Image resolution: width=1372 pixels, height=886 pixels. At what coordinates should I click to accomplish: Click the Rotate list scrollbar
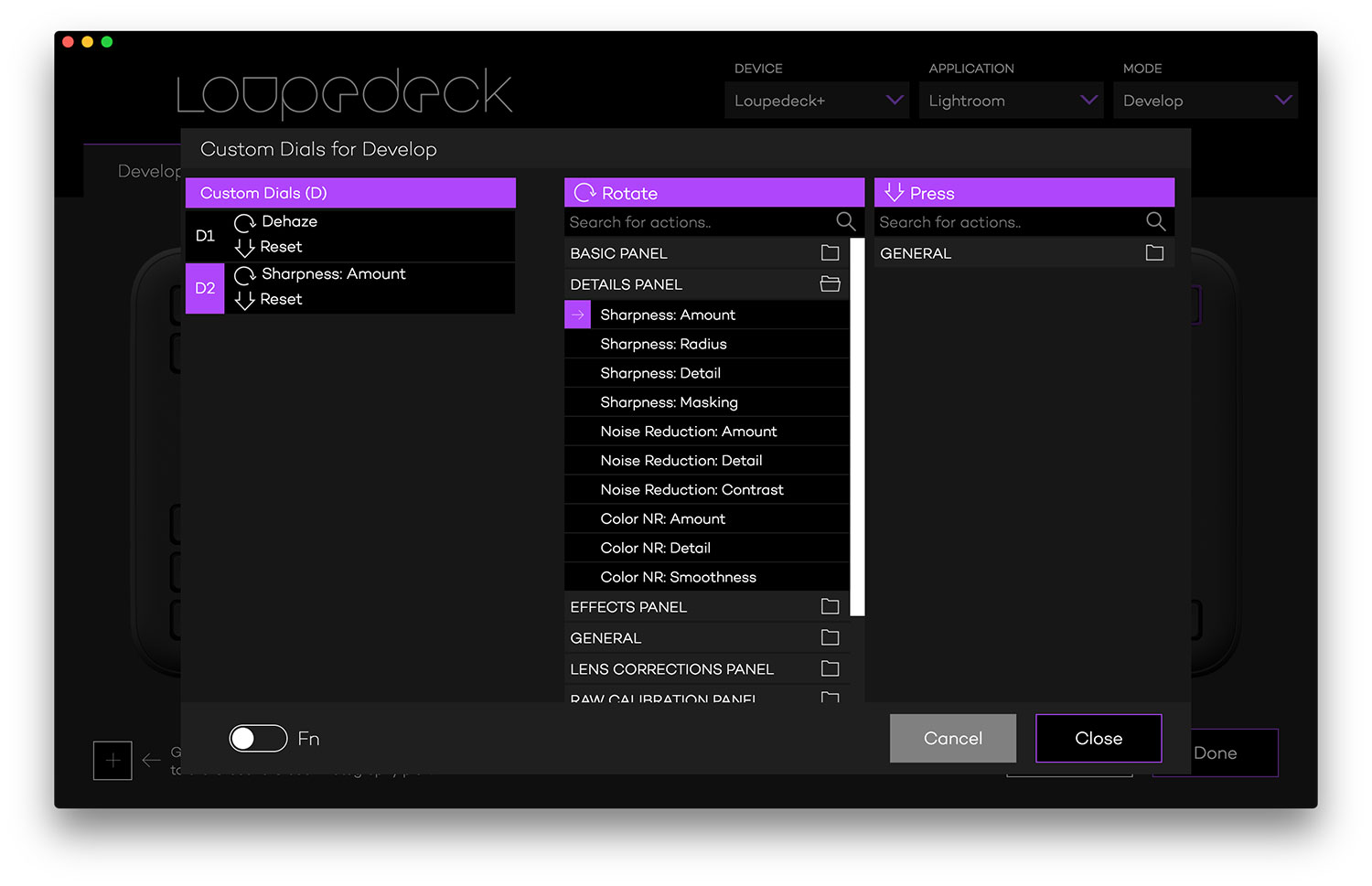tap(857, 427)
